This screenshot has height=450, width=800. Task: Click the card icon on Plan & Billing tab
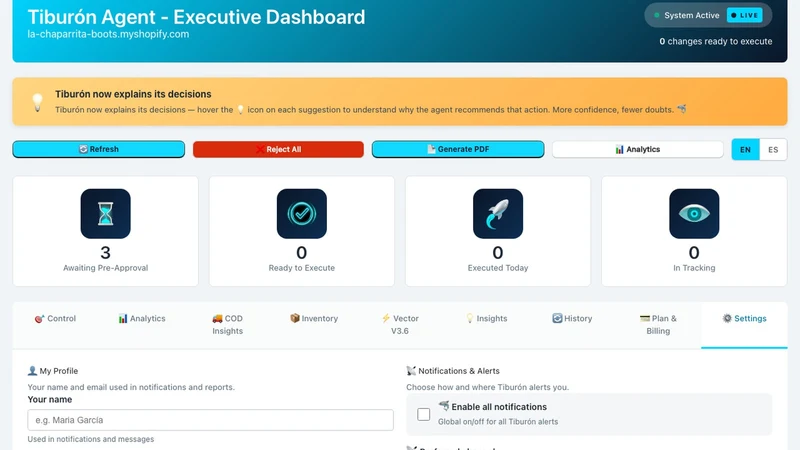pos(645,318)
